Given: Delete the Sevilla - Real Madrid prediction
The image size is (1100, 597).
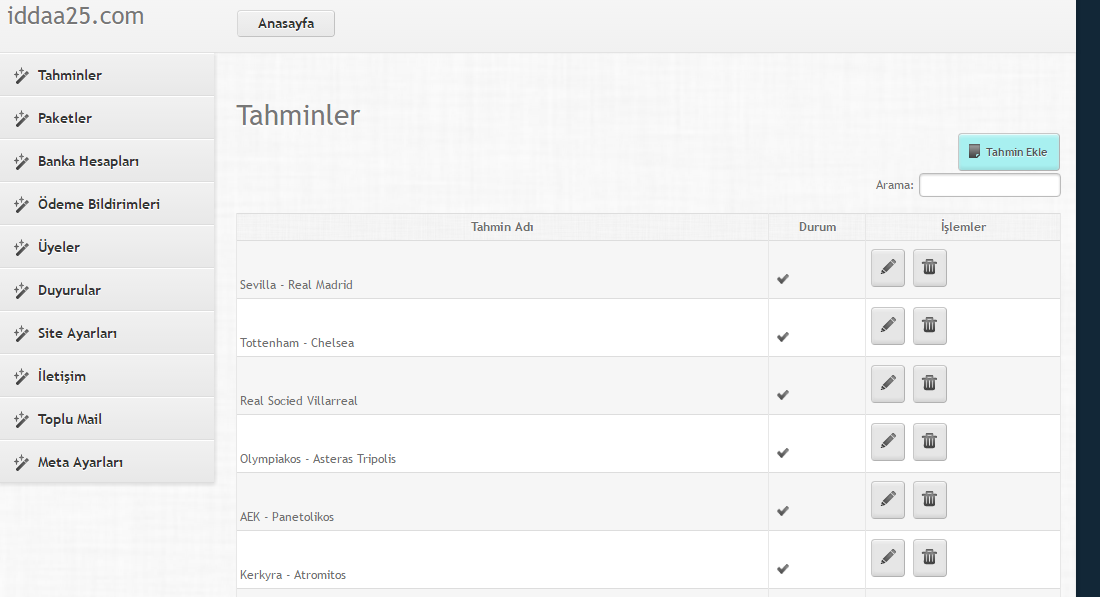Looking at the screenshot, I should click(x=930, y=268).
